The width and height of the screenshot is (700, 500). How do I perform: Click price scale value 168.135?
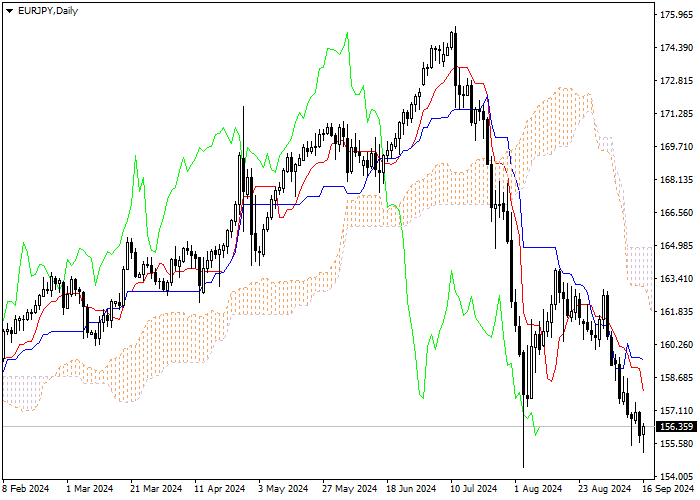[x=676, y=180]
